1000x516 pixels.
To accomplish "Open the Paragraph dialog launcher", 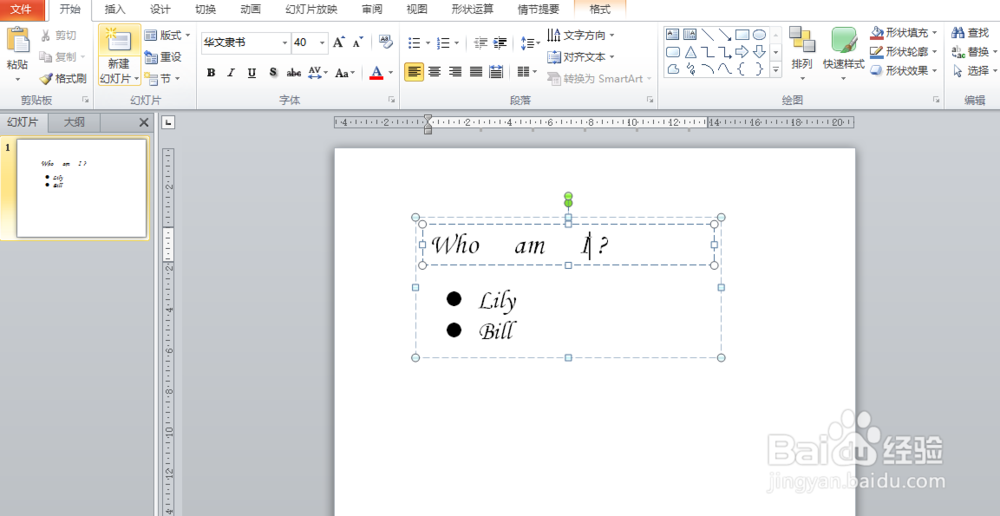I will pyautogui.click(x=650, y=100).
